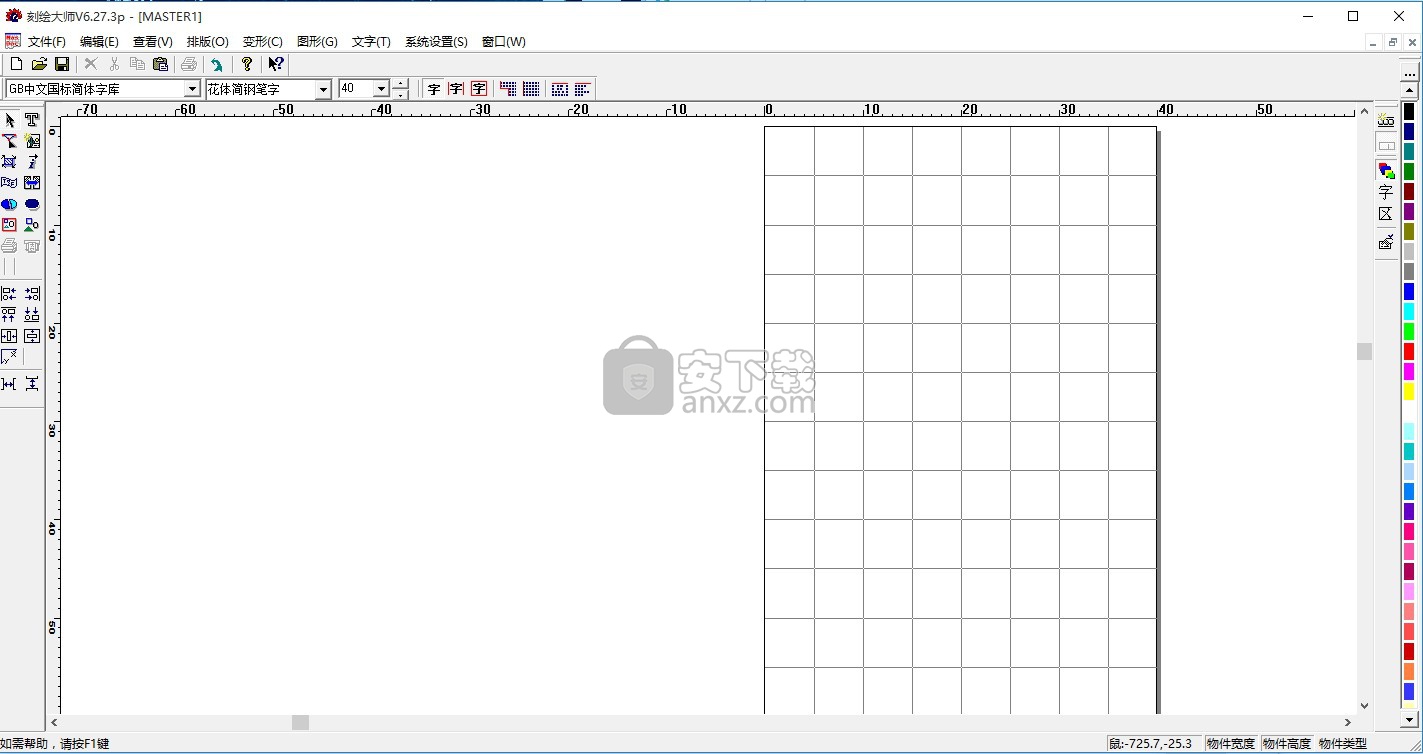Click the equal width spacing icon
Screen dimensions: 1423x754
coord(9,384)
